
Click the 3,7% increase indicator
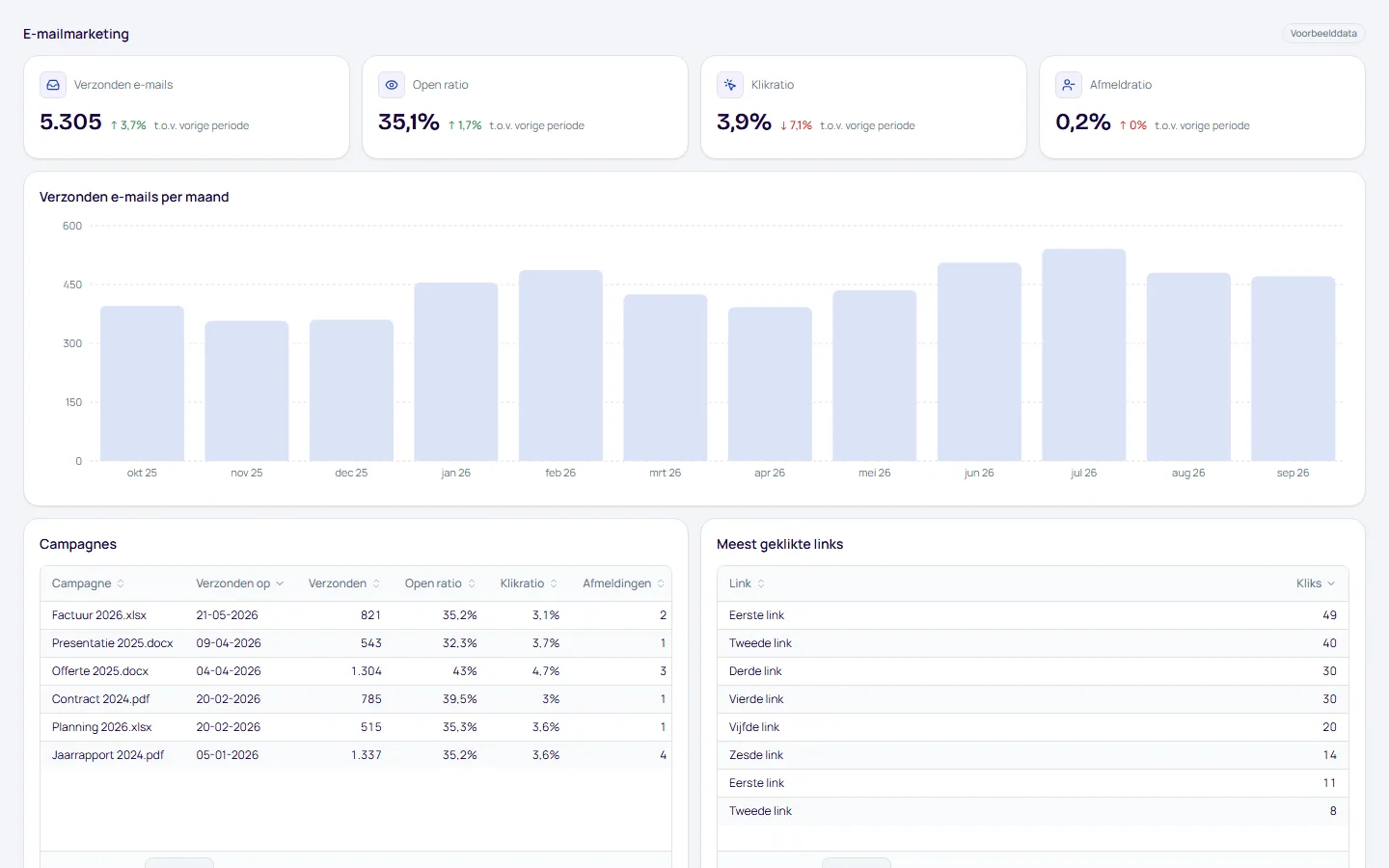[128, 125]
